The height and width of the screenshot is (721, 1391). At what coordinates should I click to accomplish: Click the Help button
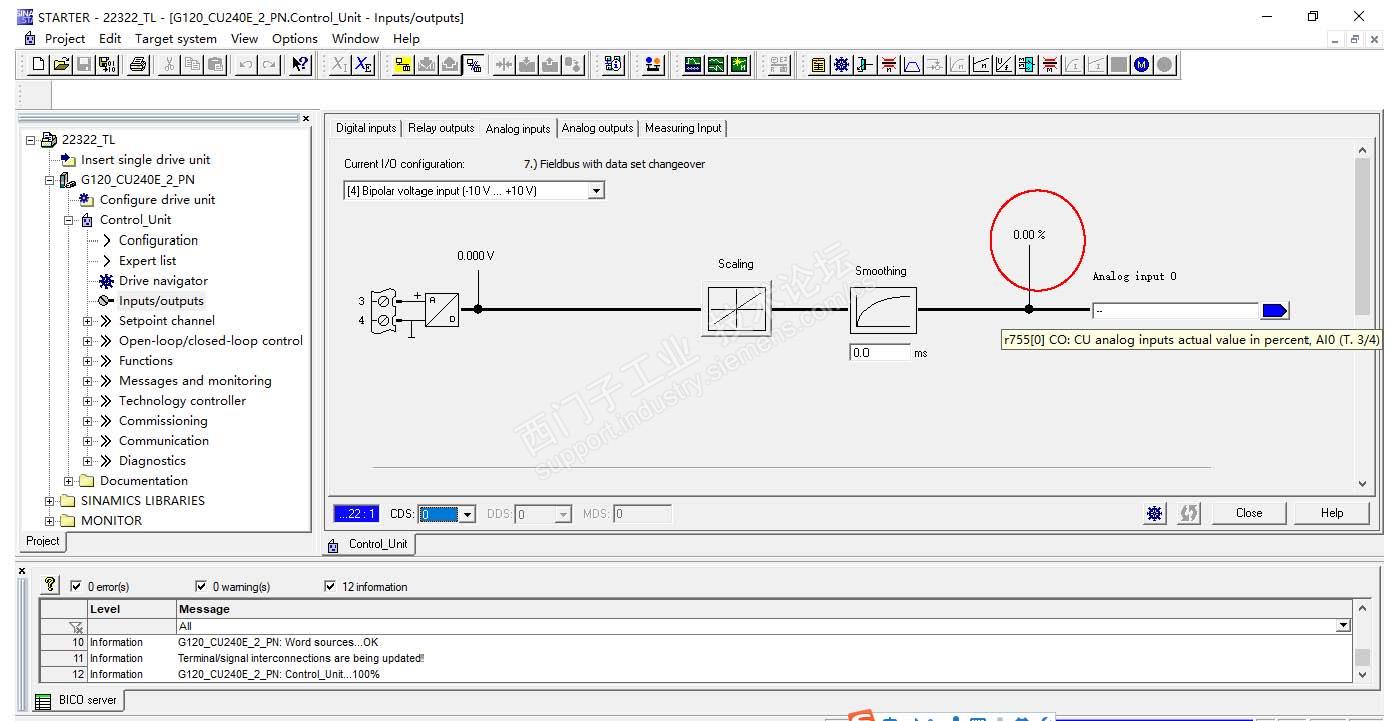tap(1331, 513)
